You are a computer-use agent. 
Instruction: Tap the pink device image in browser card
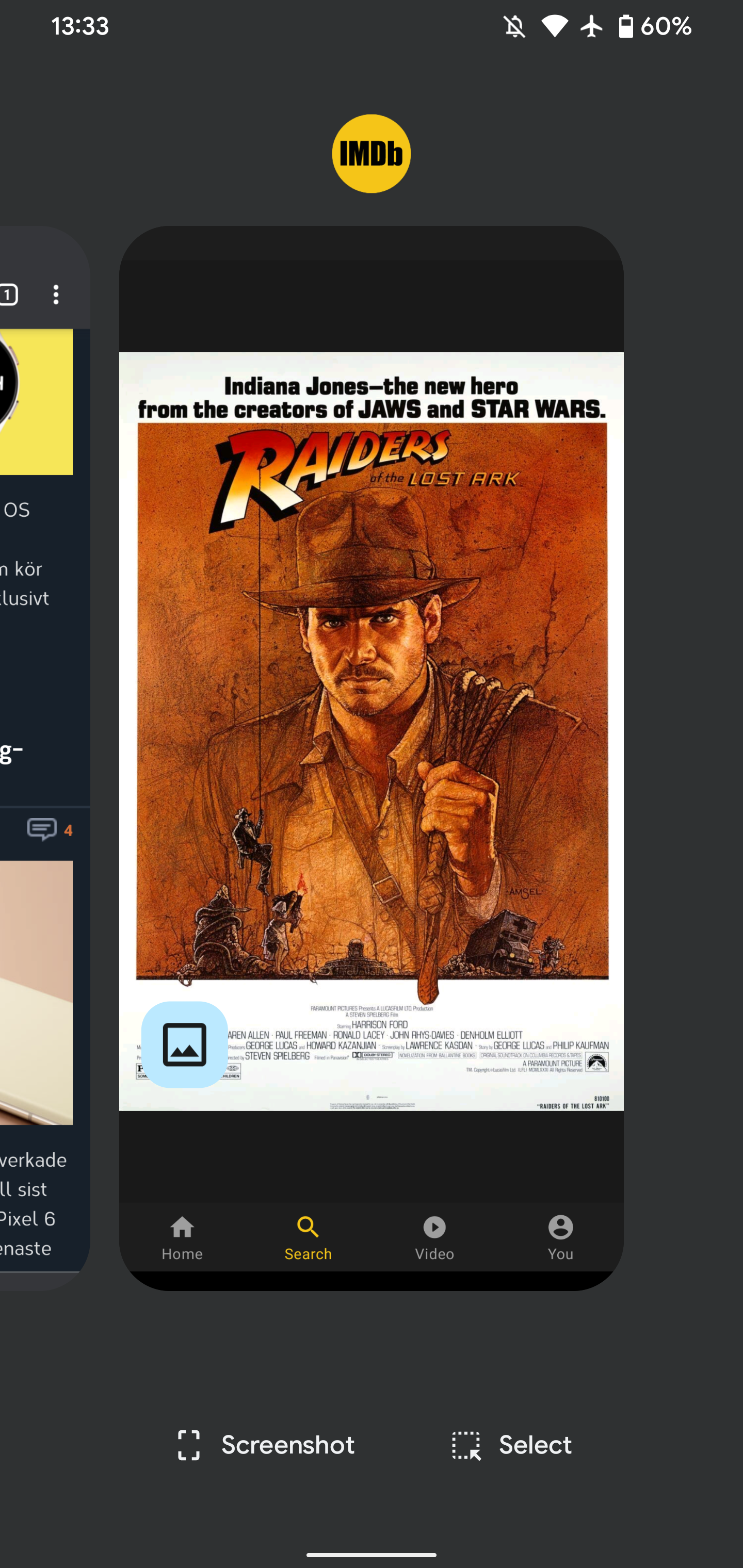(x=36, y=992)
